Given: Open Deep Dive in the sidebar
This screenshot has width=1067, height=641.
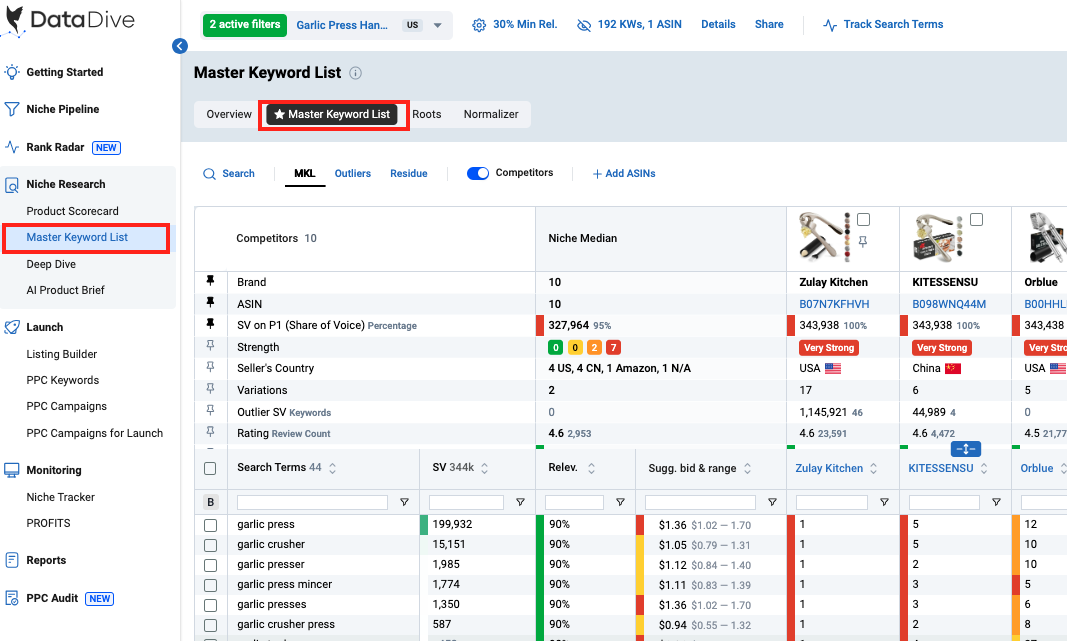Looking at the screenshot, I should [x=51, y=264].
